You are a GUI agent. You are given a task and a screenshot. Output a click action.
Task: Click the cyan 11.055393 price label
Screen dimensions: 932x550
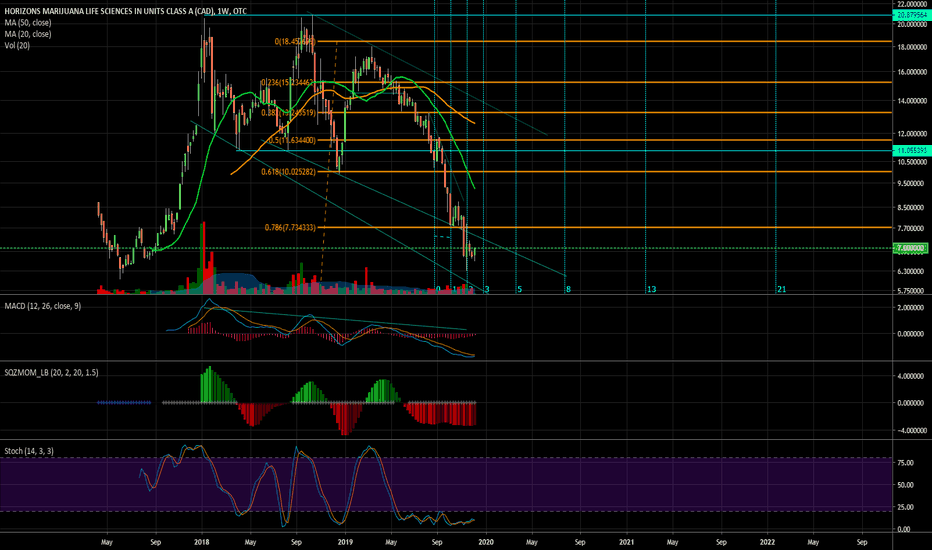[911, 150]
